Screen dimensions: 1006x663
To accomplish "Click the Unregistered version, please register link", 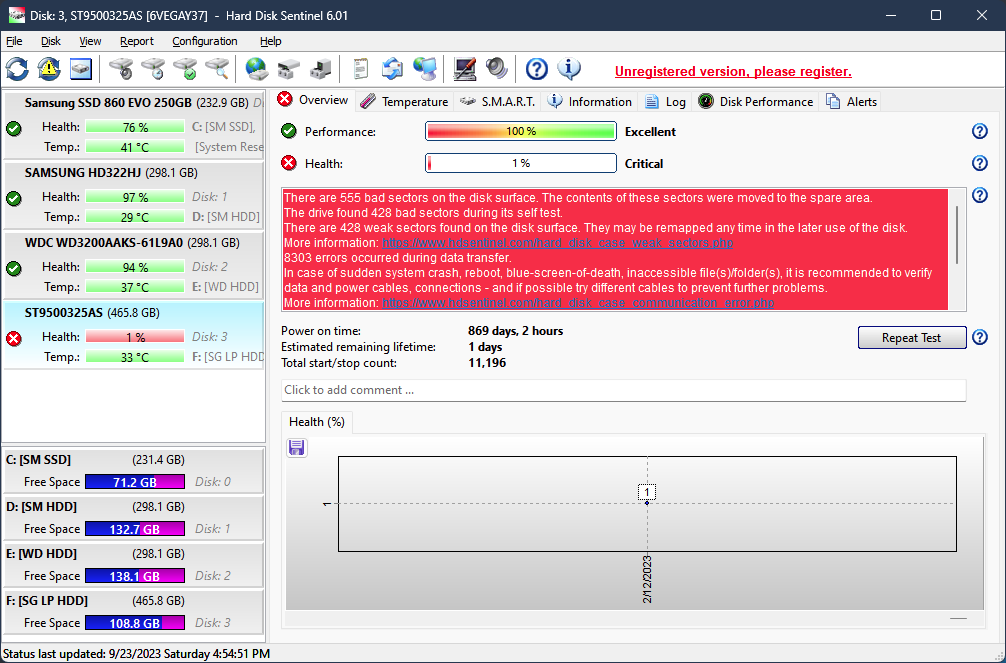I will coord(733,71).
